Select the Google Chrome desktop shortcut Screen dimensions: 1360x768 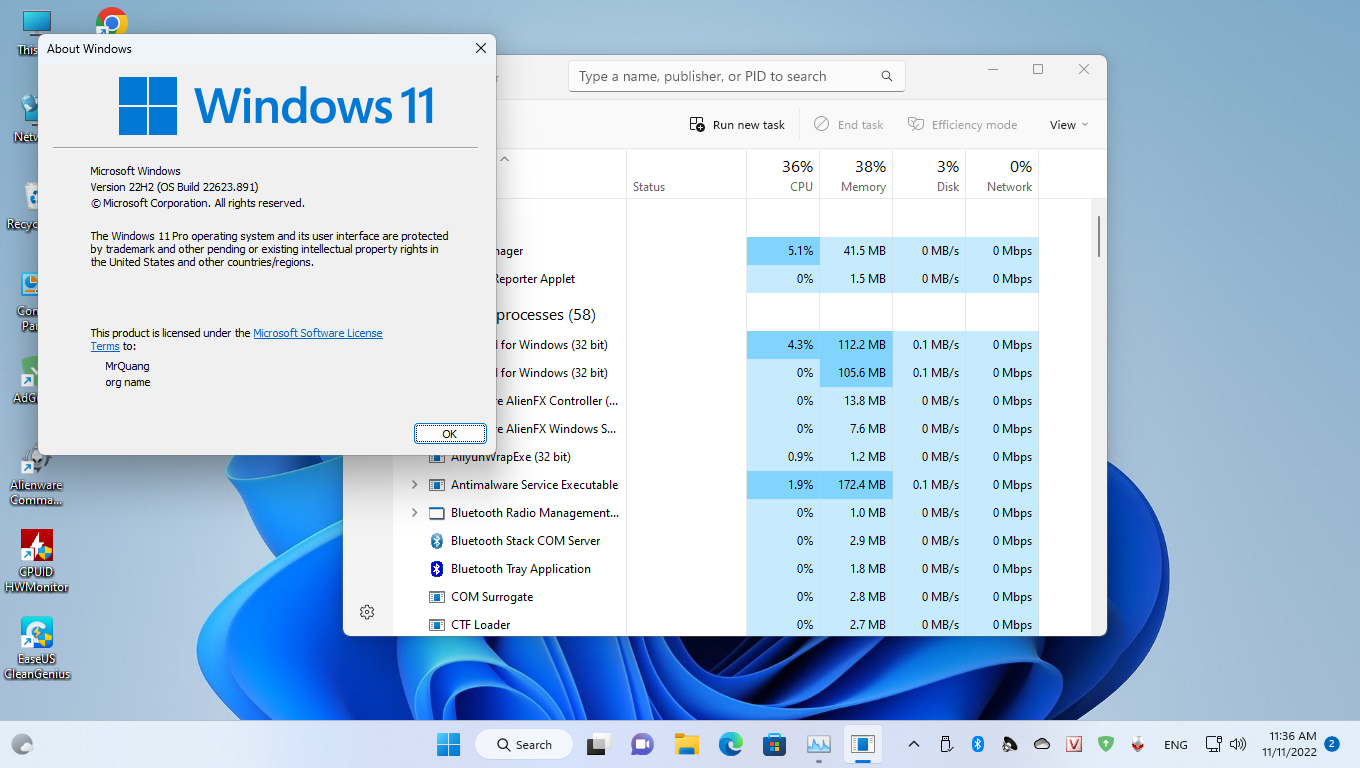[112, 21]
